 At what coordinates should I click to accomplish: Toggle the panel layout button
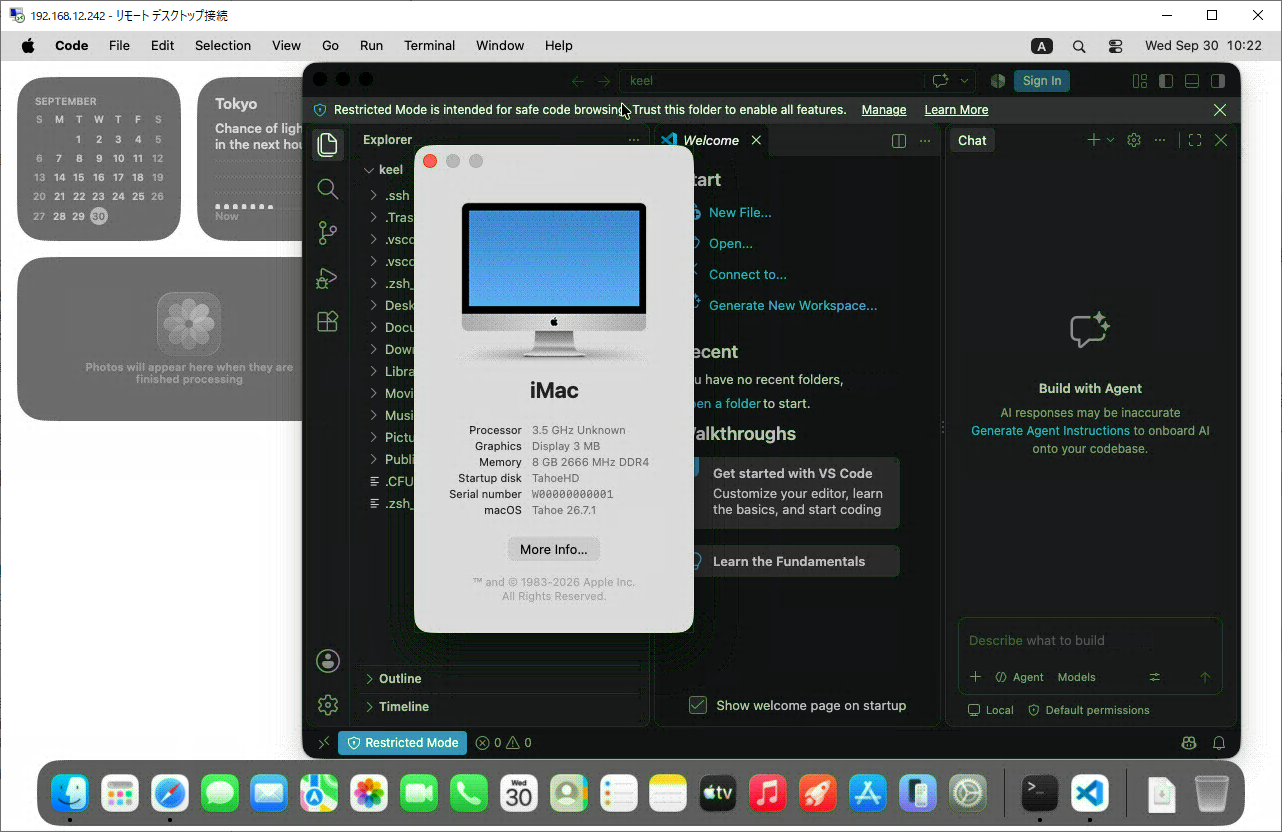coord(1192,81)
